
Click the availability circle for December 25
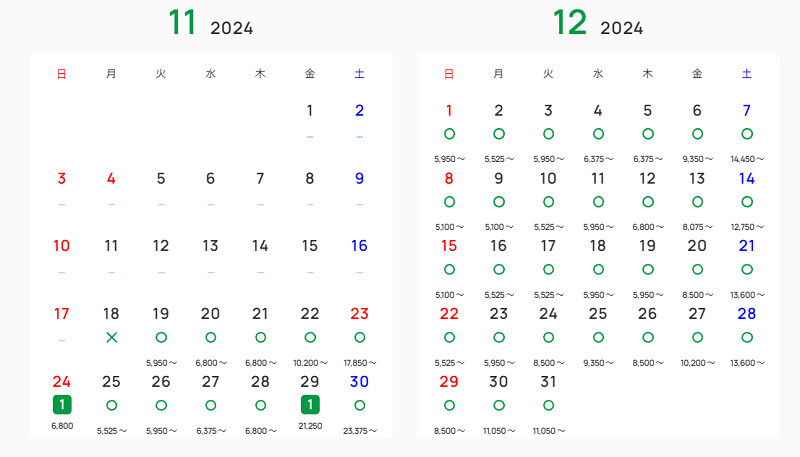[598, 337]
